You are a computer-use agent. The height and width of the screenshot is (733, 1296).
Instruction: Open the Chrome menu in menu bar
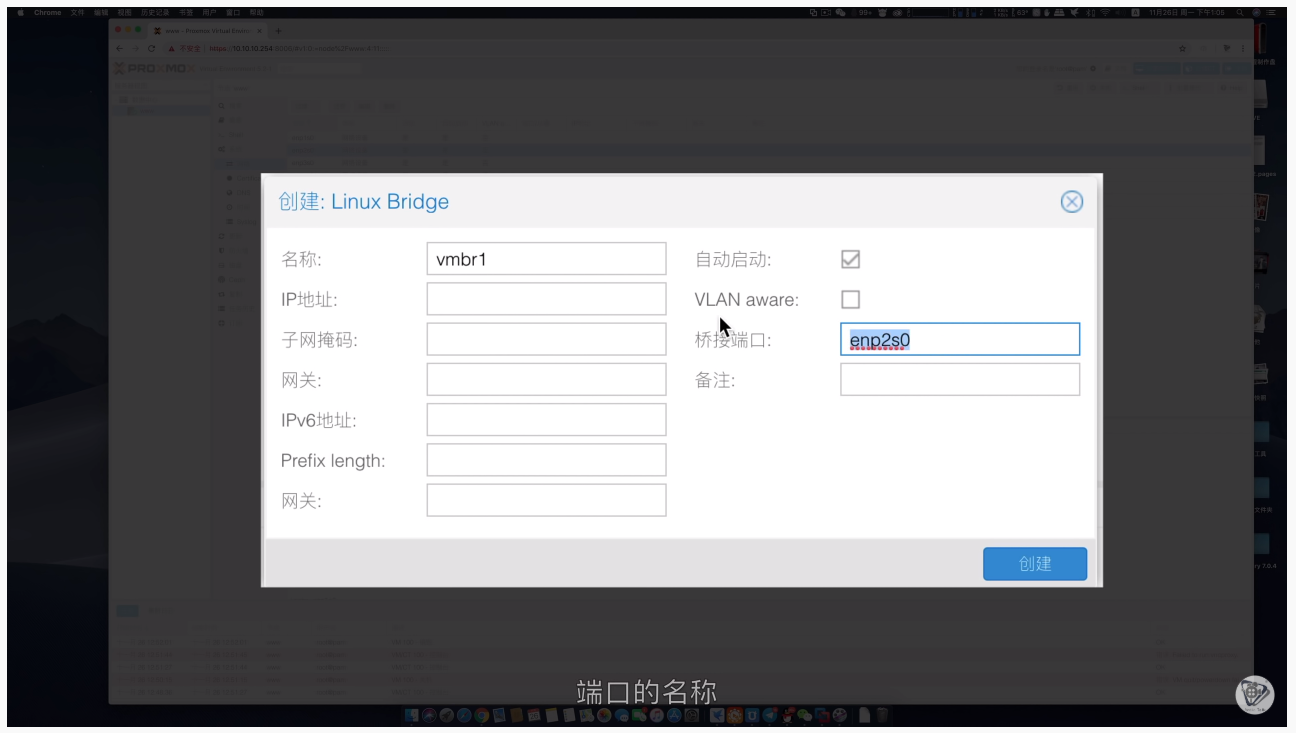click(x=47, y=13)
